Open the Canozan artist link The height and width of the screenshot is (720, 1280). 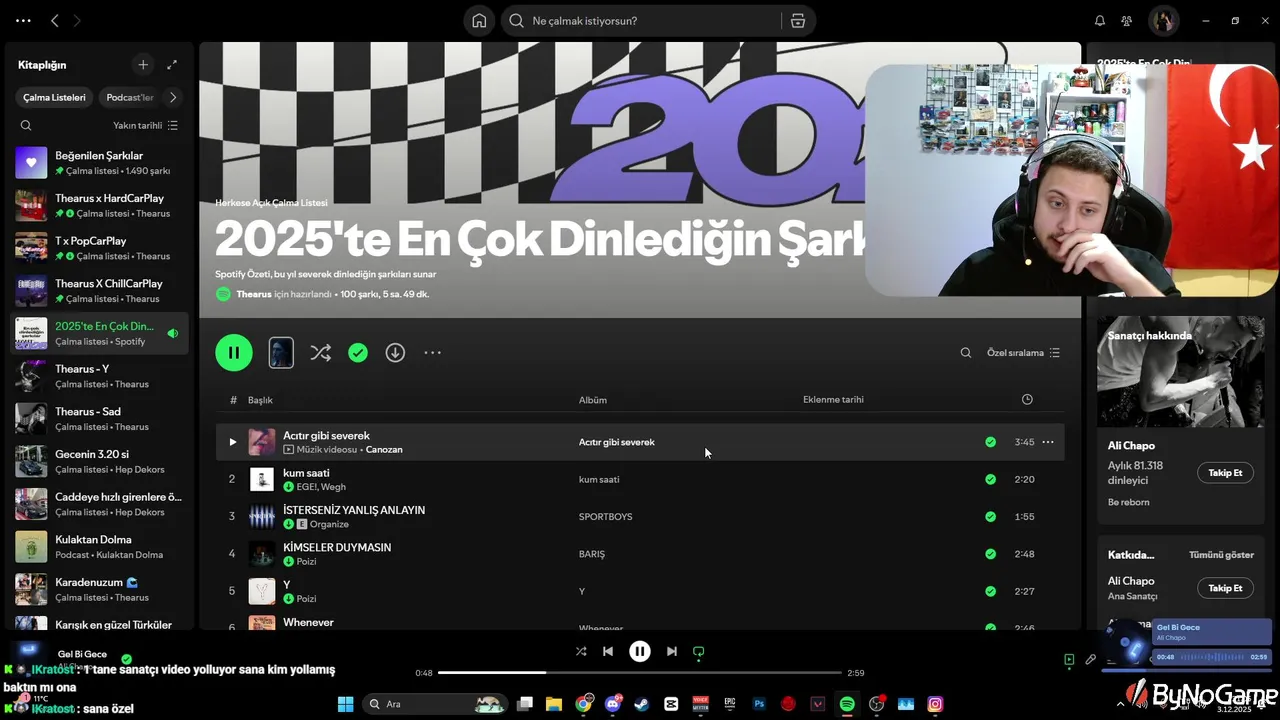tap(384, 450)
